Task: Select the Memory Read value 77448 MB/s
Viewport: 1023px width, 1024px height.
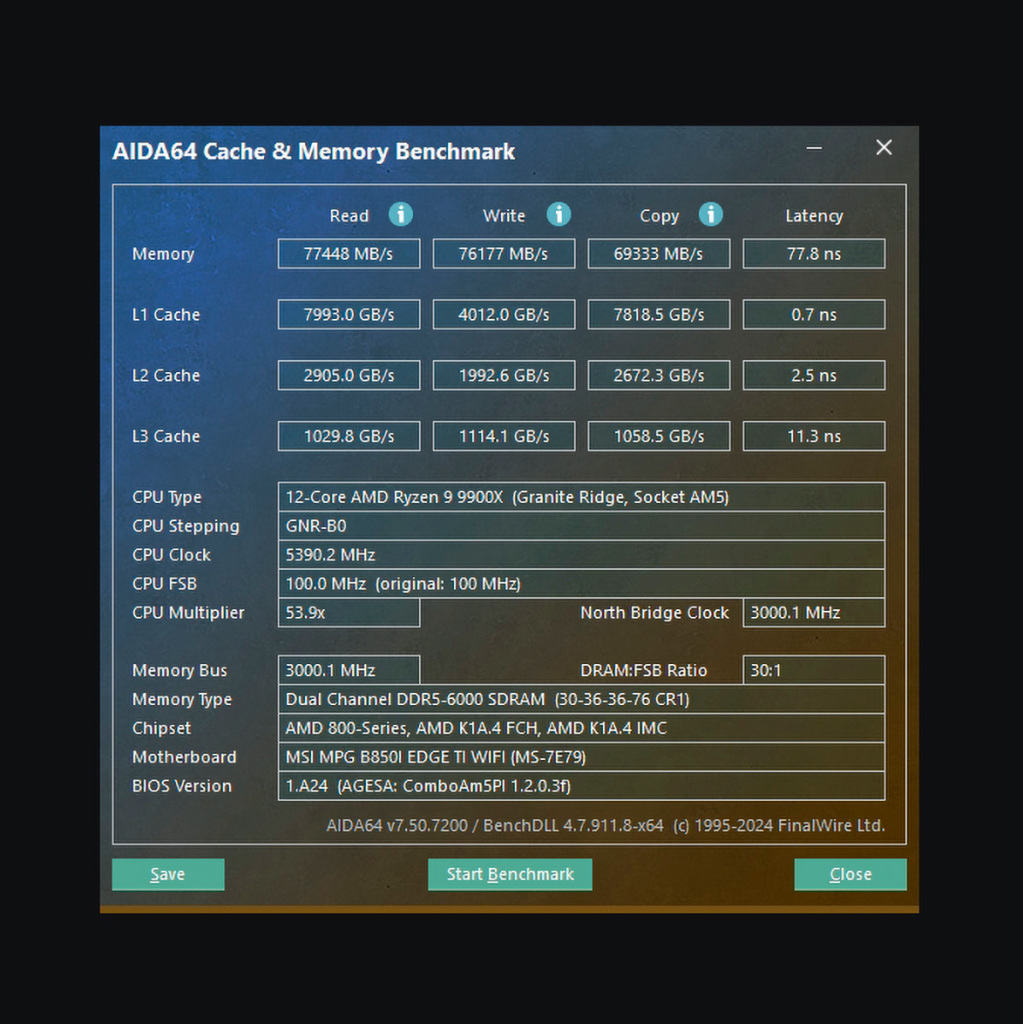Action: [349, 253]
